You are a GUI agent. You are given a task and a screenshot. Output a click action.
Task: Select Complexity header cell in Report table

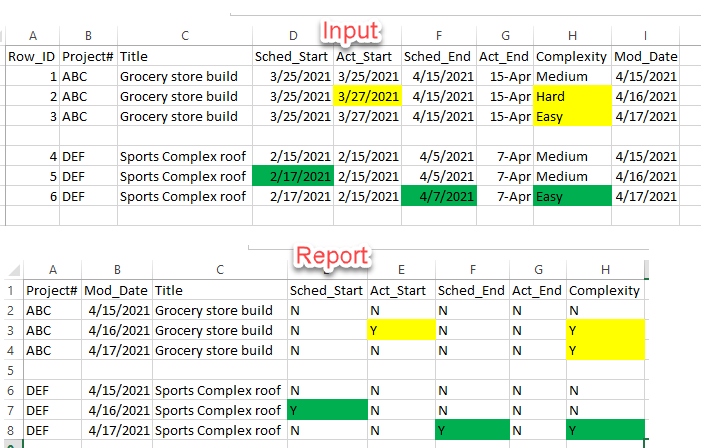605,291
